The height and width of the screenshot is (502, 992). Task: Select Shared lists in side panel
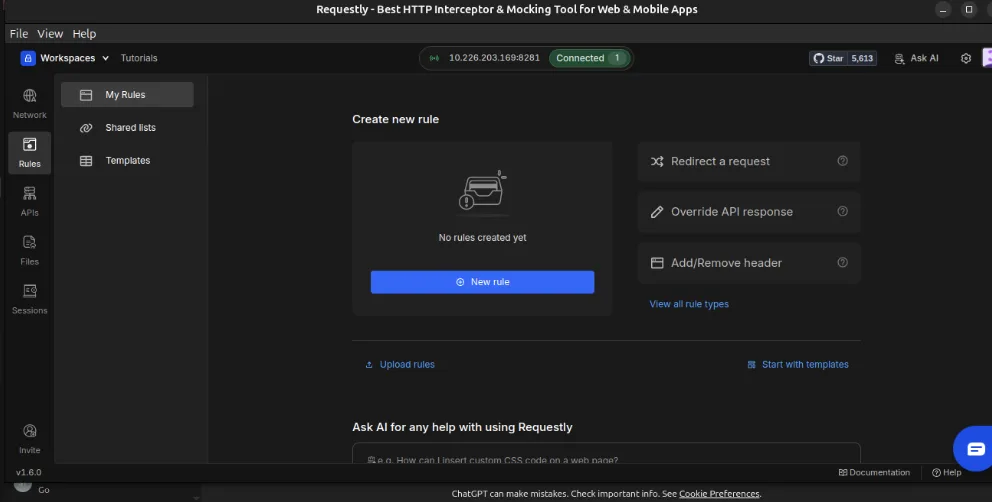[x=127, y=127]
